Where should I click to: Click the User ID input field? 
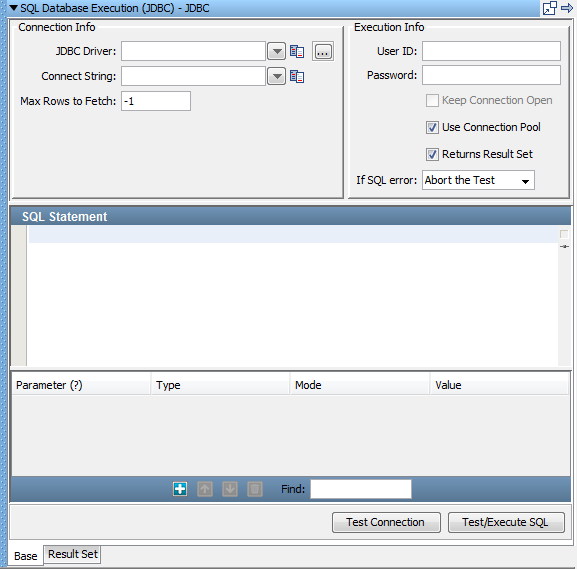coord(491,51)
